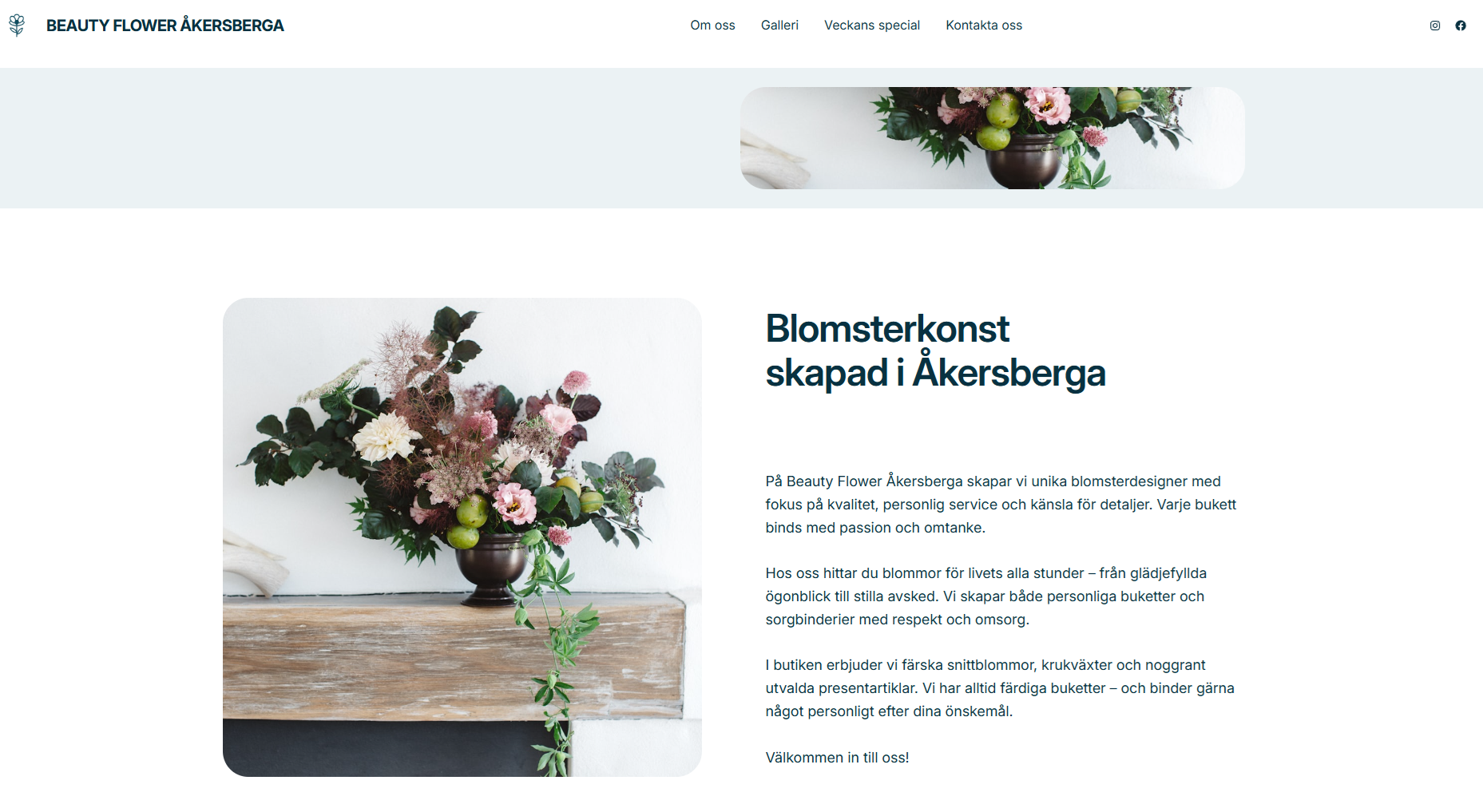Open the Instagram profile icon
The width and height of the screenshot is (1483, 812).
1435,26
